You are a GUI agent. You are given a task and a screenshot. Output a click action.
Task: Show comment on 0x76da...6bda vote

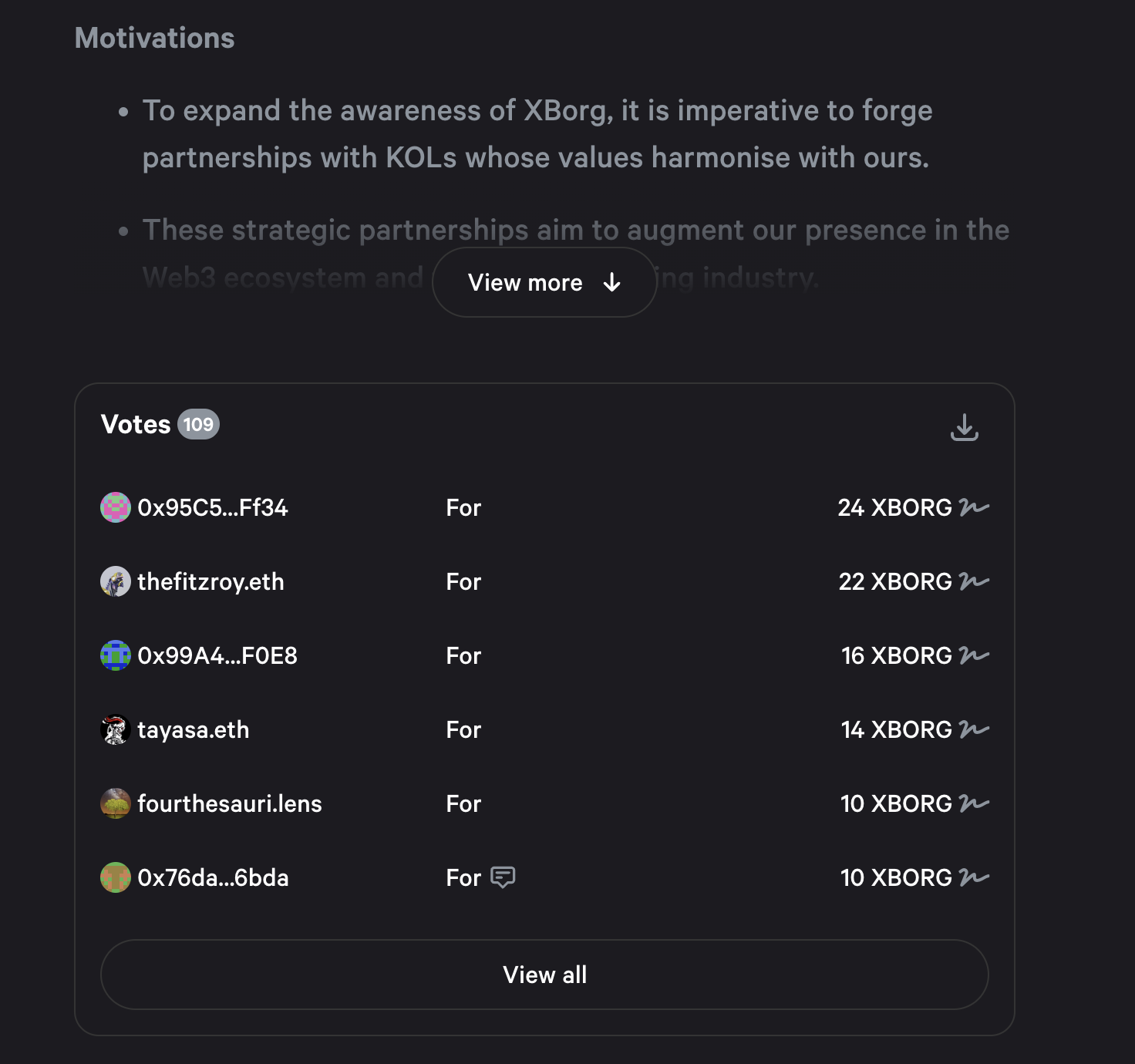[503, 877]
